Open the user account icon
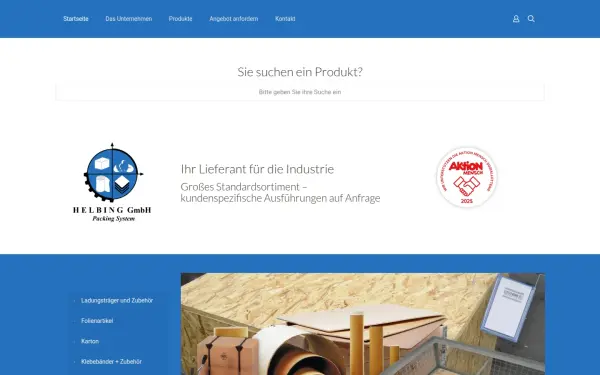 (x=516, y=19)
